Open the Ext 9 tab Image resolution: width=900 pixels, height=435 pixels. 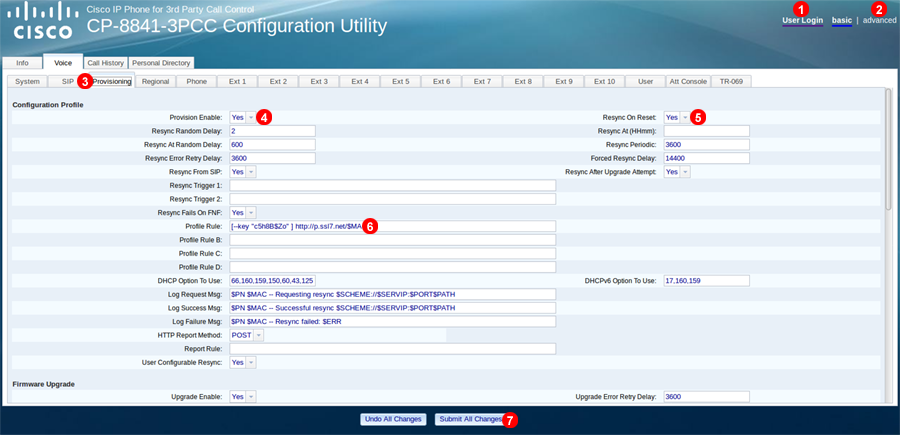click(x=564, y=81)
